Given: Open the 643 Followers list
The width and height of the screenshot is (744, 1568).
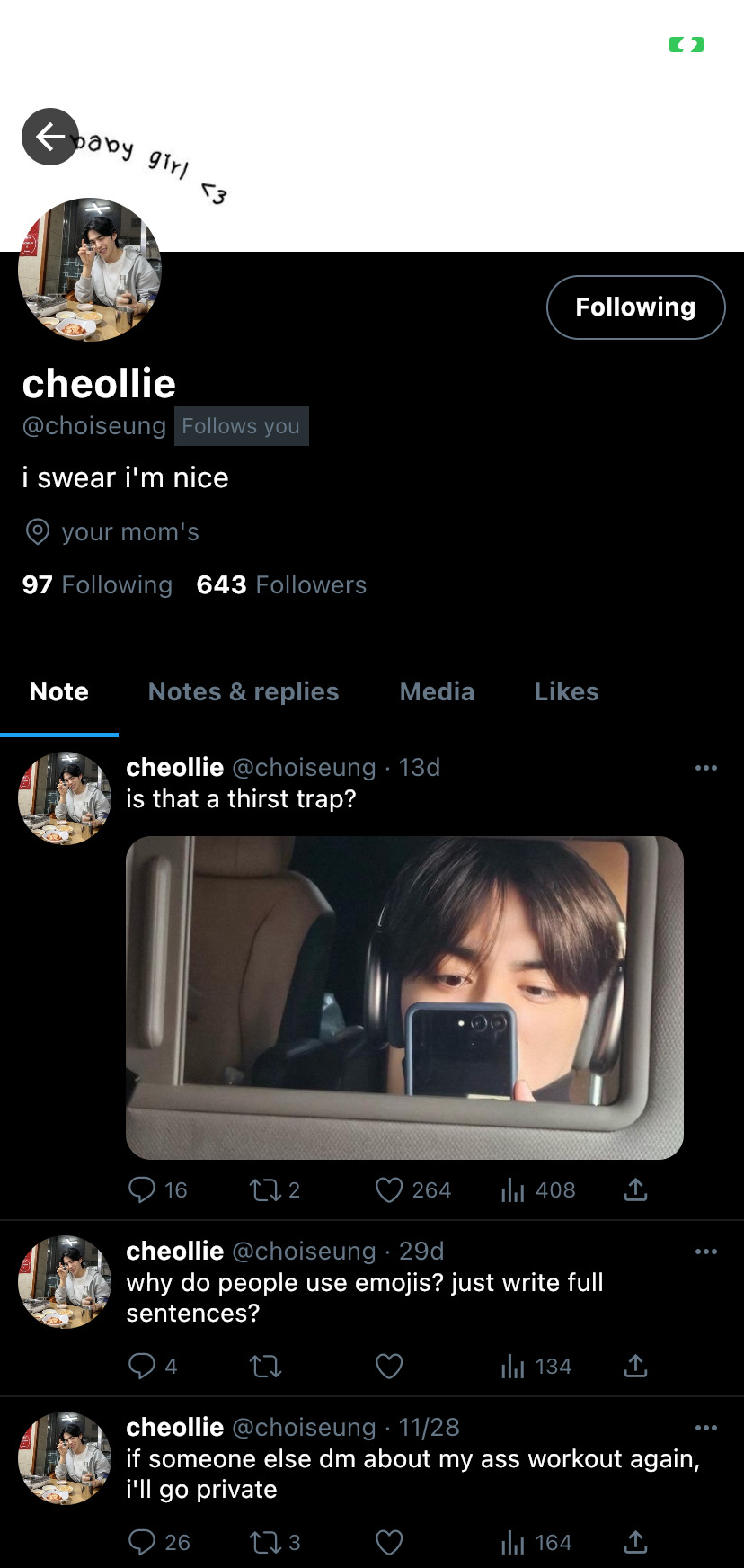Looking at the screenshot, I should point(281,585).
